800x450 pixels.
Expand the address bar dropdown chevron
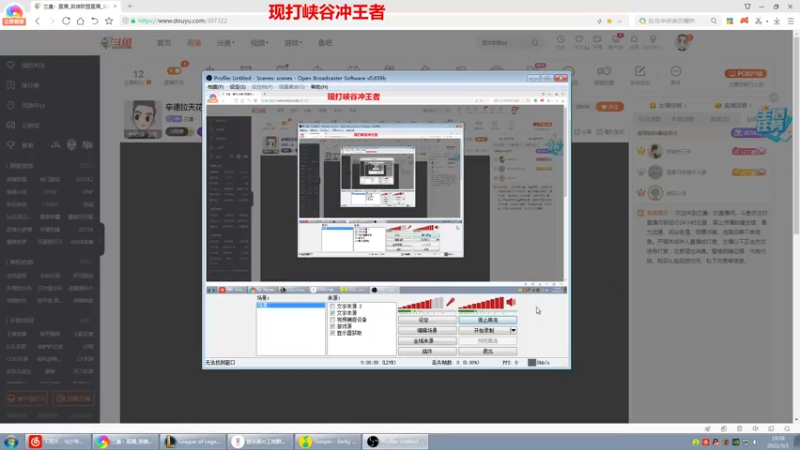click(x=619, y=21)
